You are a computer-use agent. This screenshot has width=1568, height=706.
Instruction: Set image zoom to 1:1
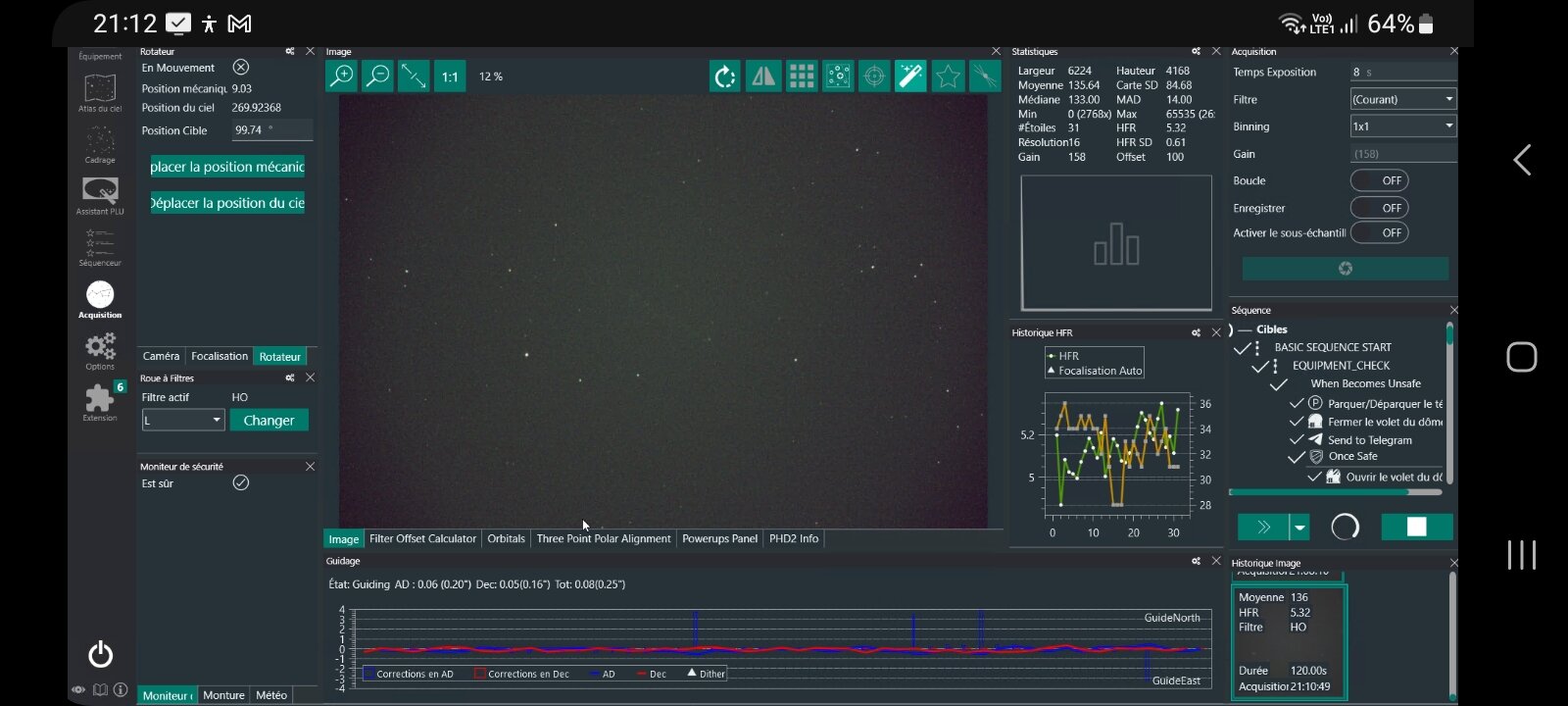pos(450,76)
